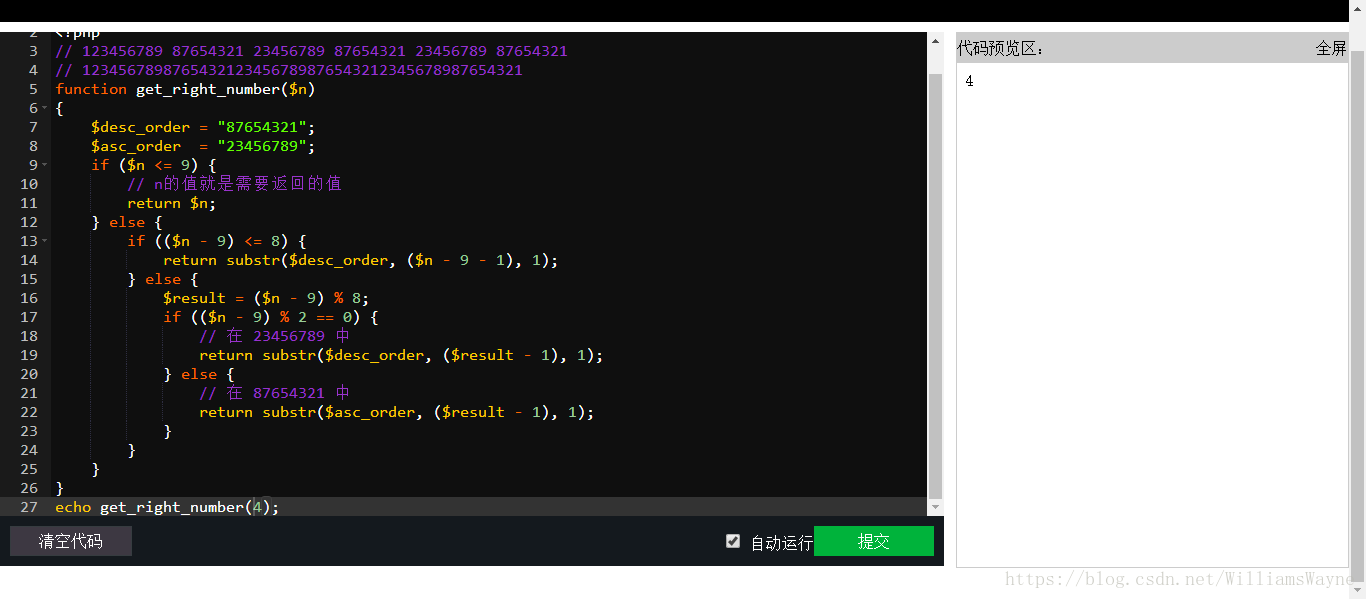This screenshot has width=1366, height=599.
Task: Click the page scrollbar down arrow
Action: 1358,591
